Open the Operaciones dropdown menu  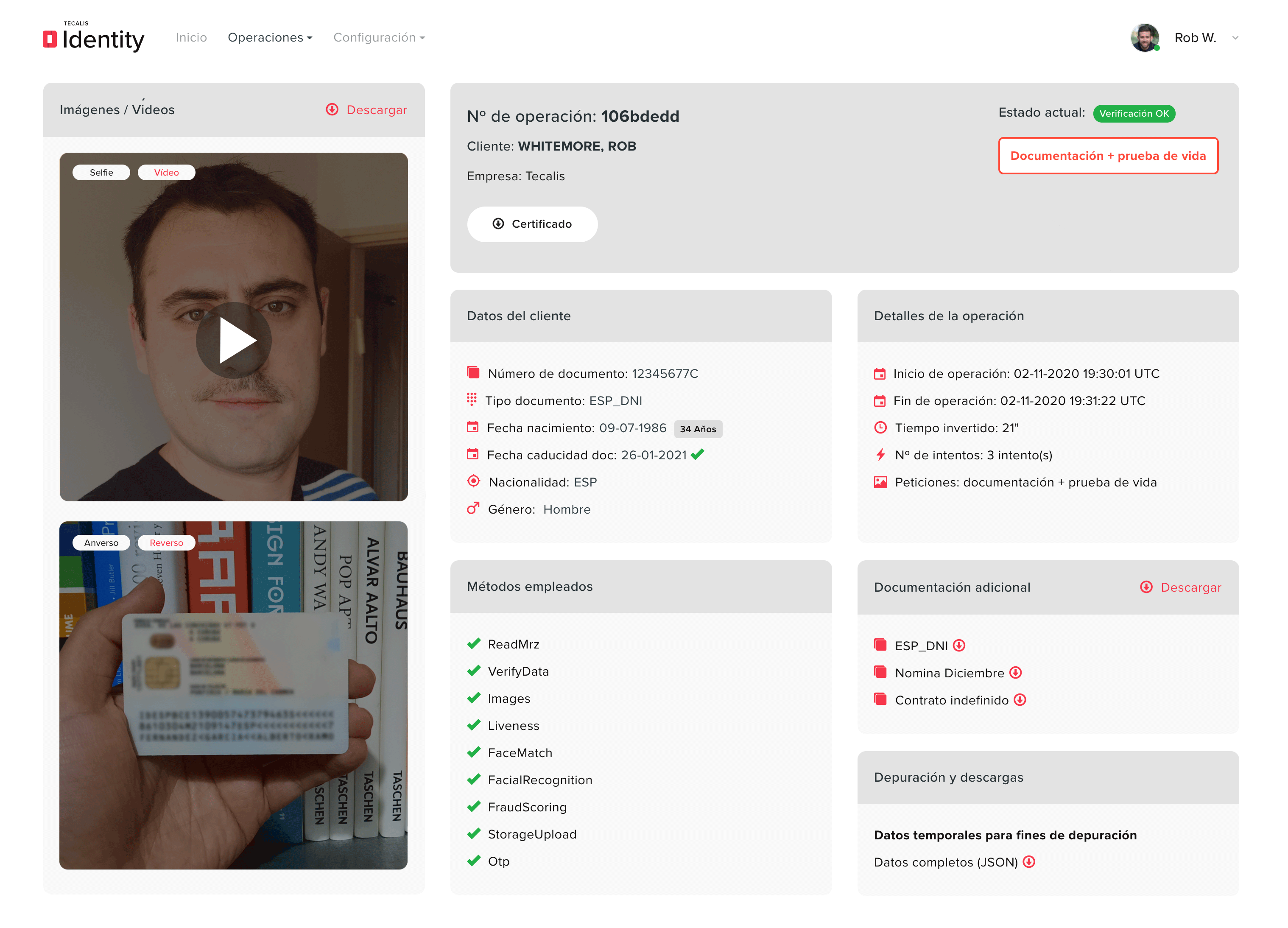point(270,37)
